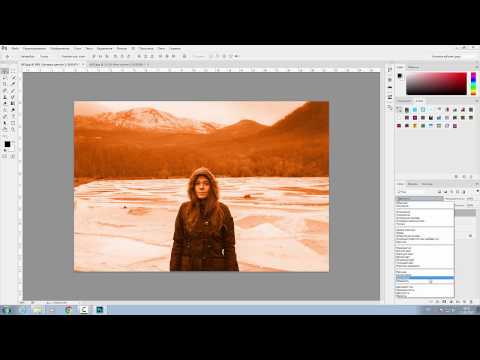Click the Windows Start button
Screen dimensions: 480x360
[x=6, y=310]
